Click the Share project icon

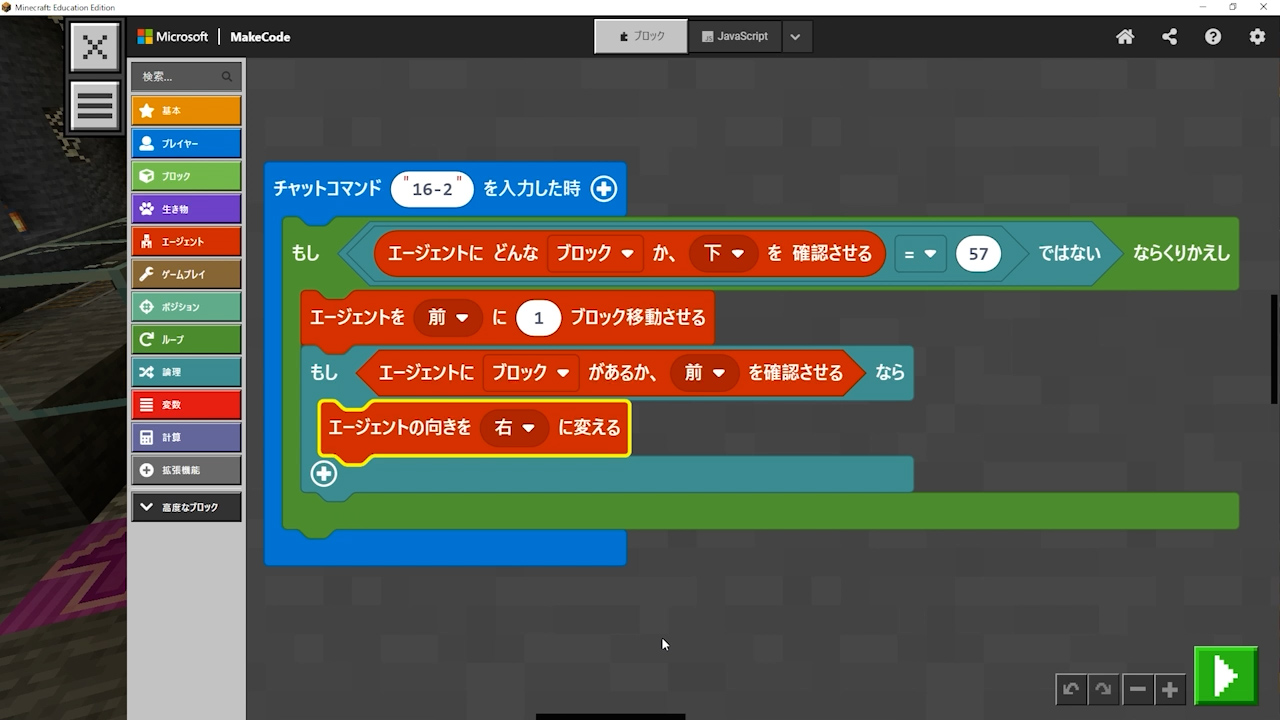(1169, 37)
